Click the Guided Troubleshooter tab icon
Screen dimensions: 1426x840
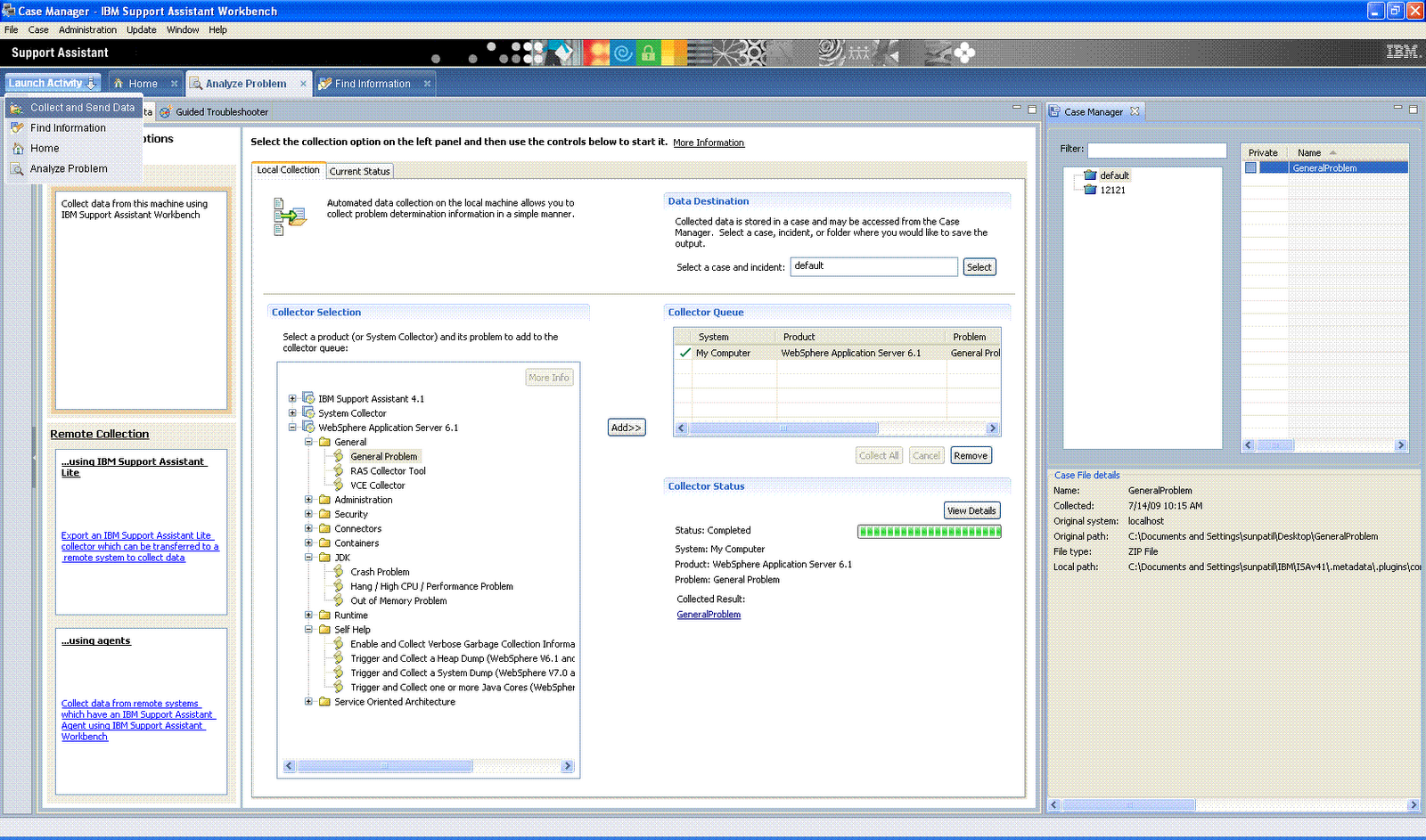(165, 112)
